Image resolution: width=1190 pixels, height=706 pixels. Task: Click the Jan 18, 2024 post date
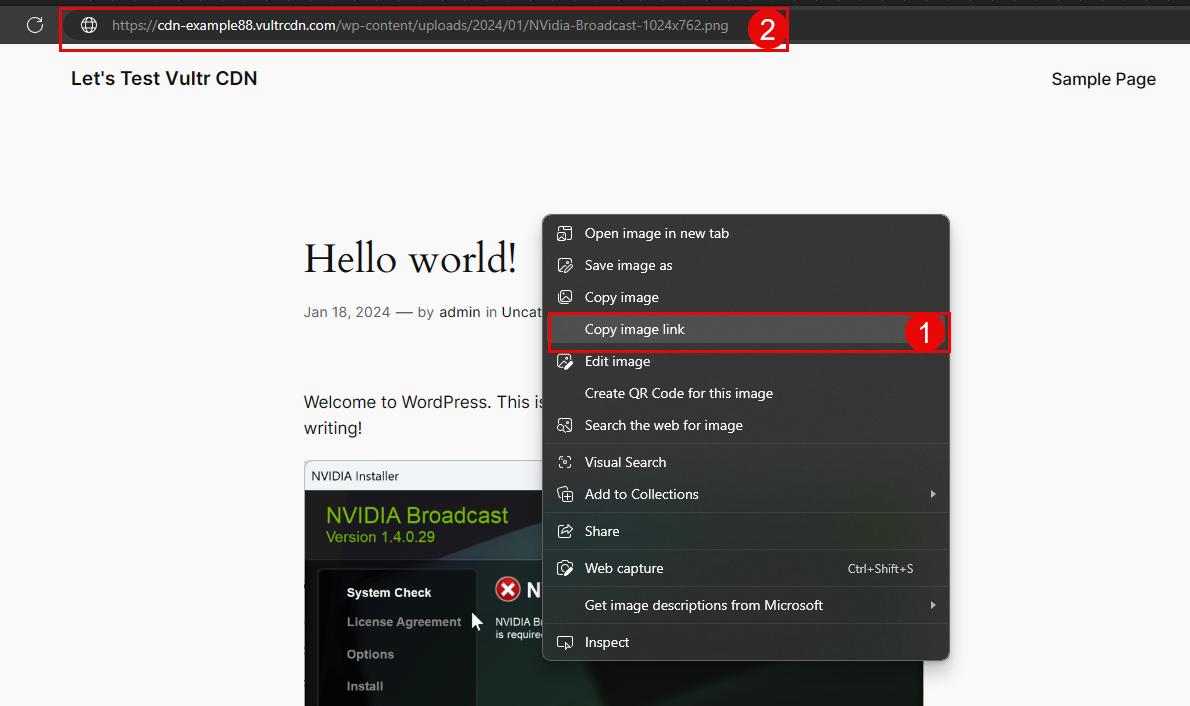pos(347,312)
